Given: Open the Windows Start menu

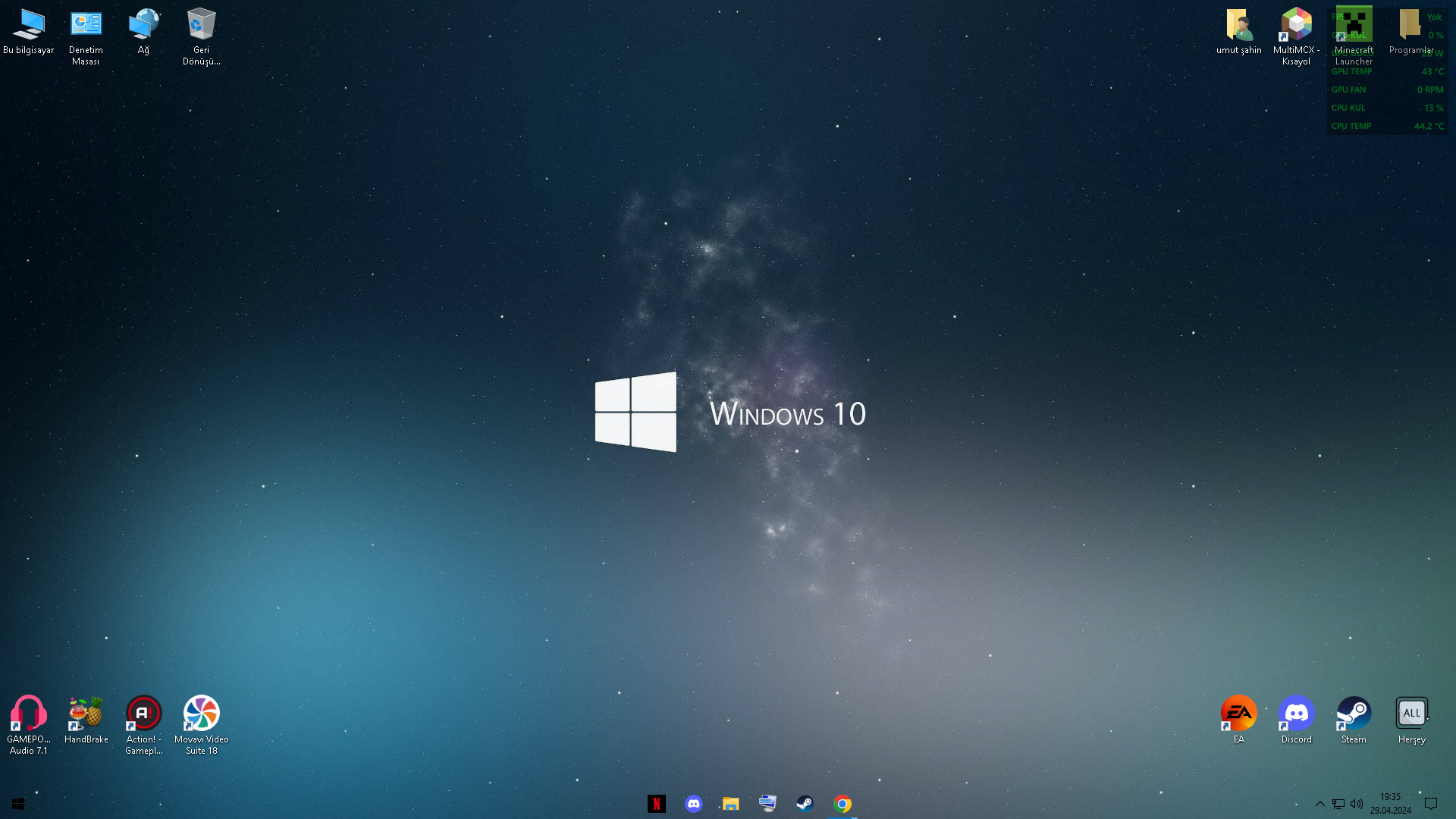Looking at the screenshot, I should pos(18,804).
